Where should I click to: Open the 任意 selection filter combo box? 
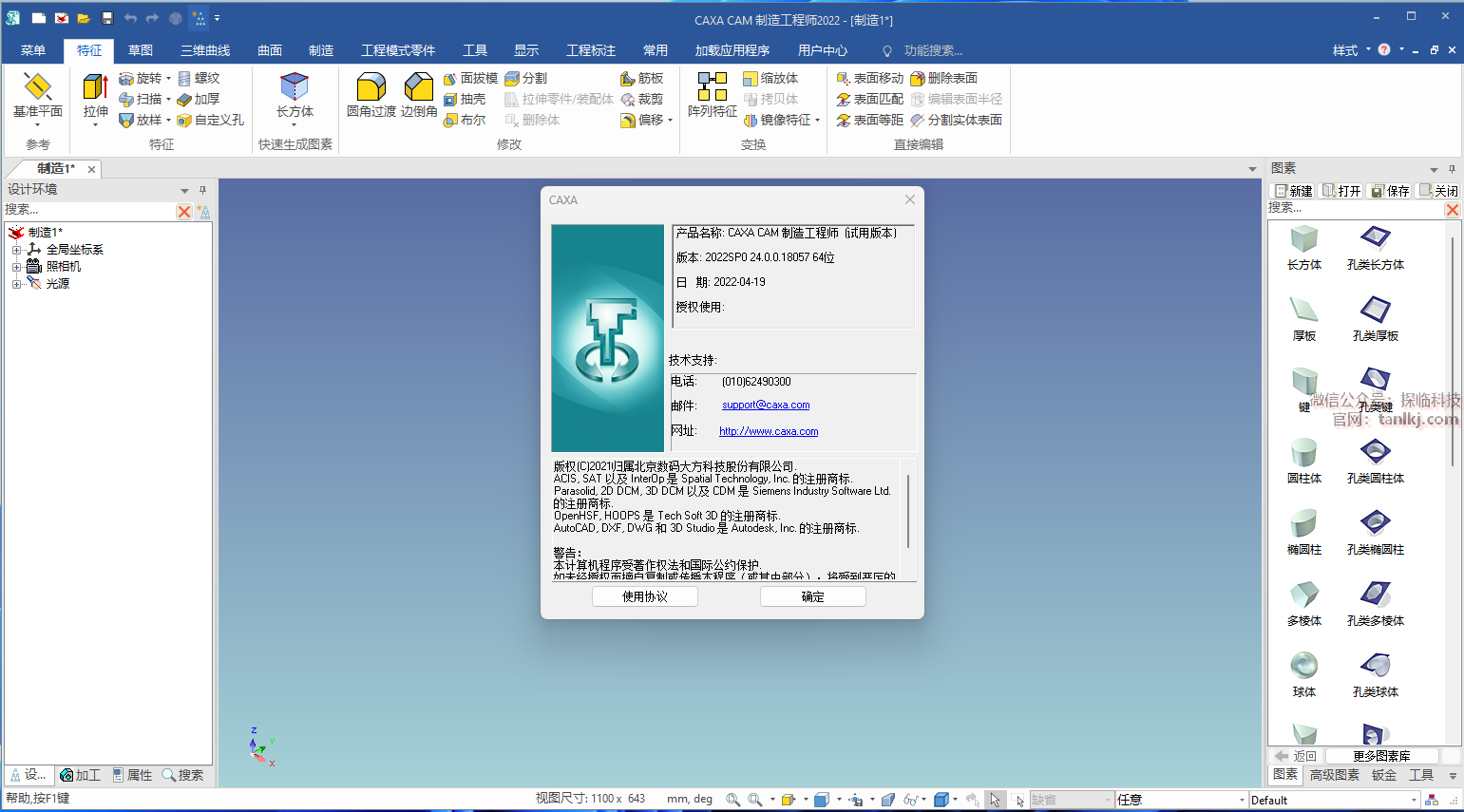tap(1180, 800)
